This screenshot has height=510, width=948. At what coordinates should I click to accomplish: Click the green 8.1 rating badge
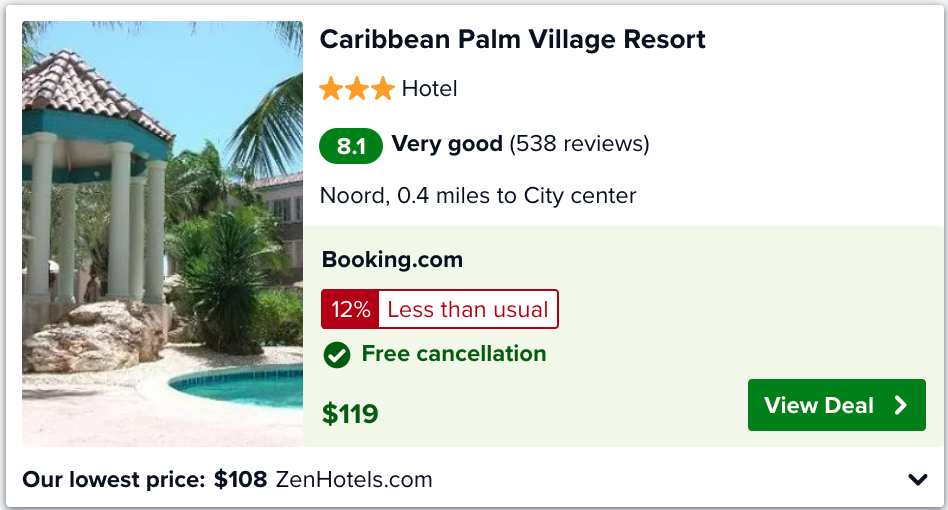tap(351, 146)
